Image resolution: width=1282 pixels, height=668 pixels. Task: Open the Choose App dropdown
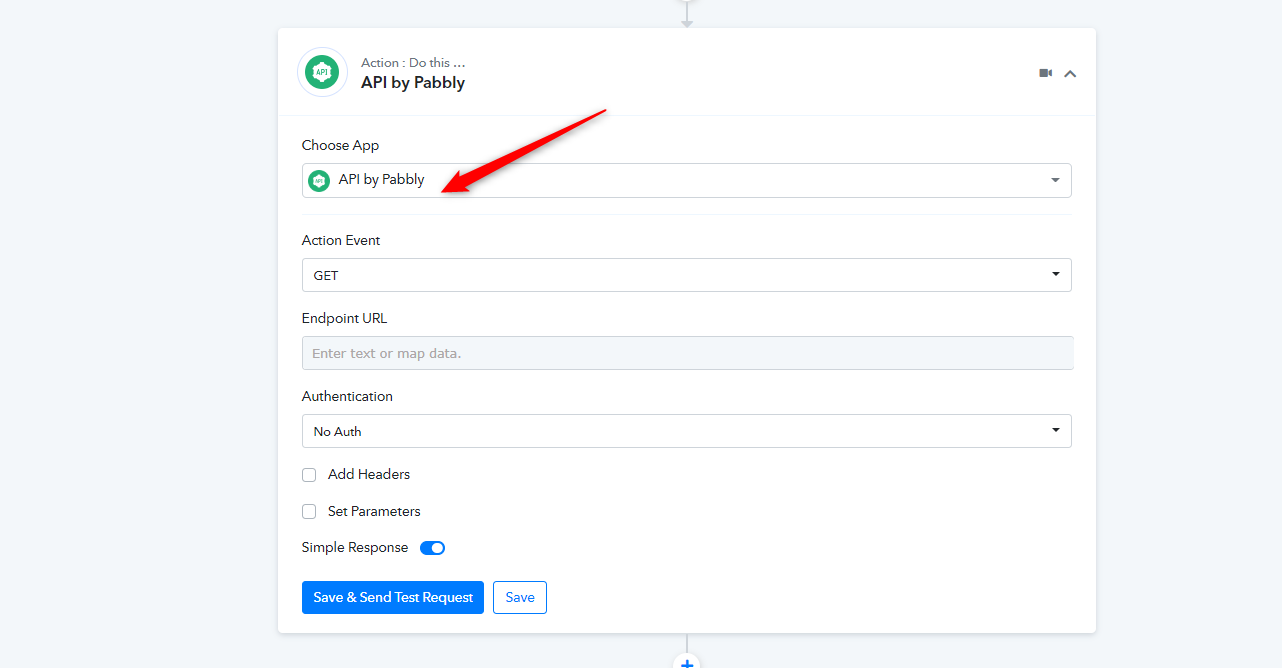click(686, 180)
